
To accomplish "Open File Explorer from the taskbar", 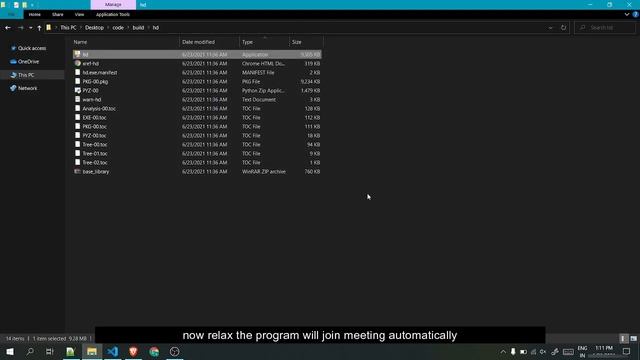I will tap(92, 351).
